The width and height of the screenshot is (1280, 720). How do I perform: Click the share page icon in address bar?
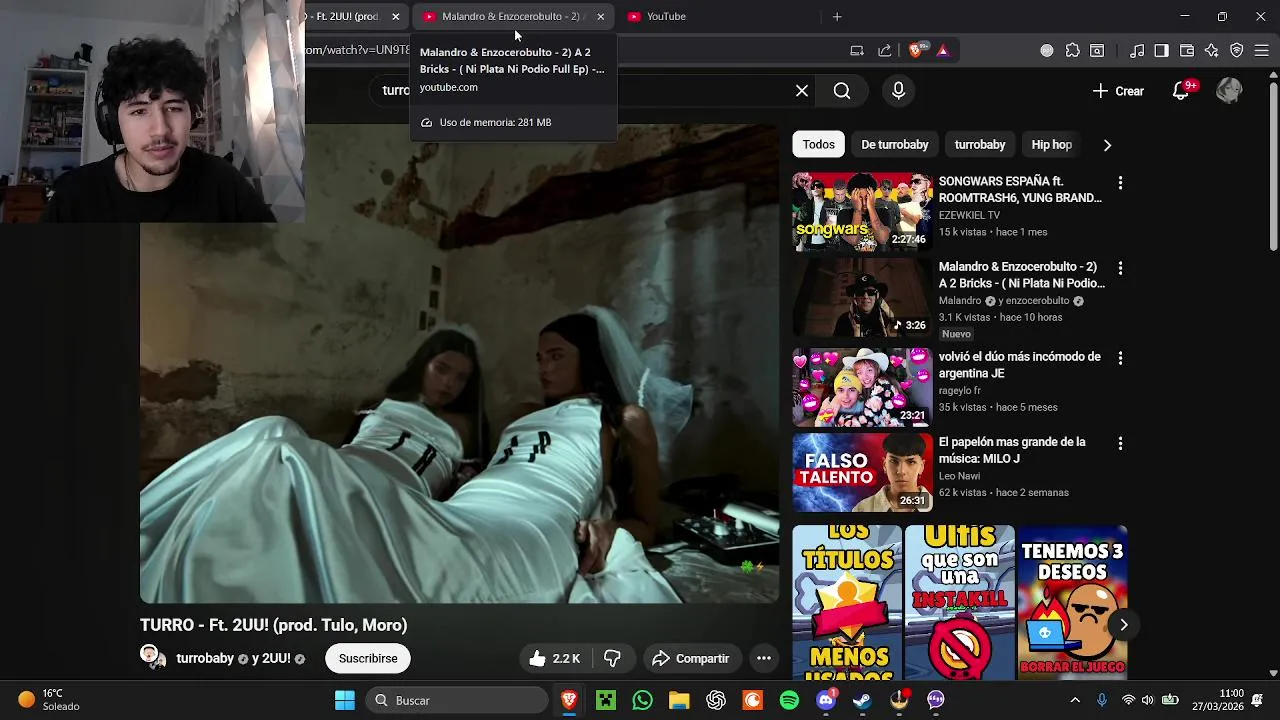point(885,50)
